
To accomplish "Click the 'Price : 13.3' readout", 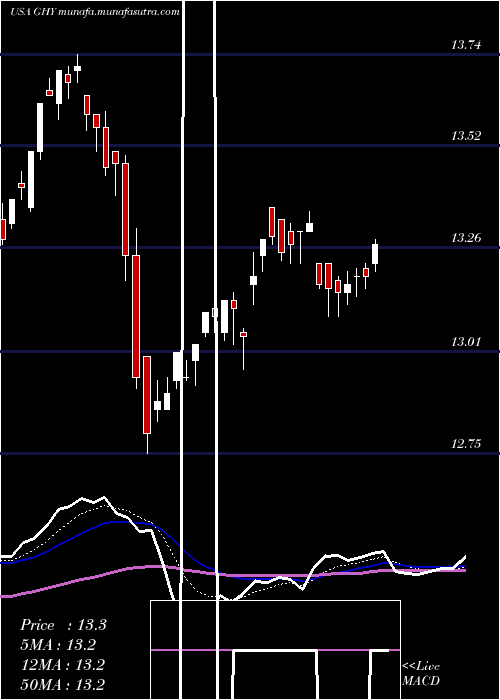I will pos(63,625).
